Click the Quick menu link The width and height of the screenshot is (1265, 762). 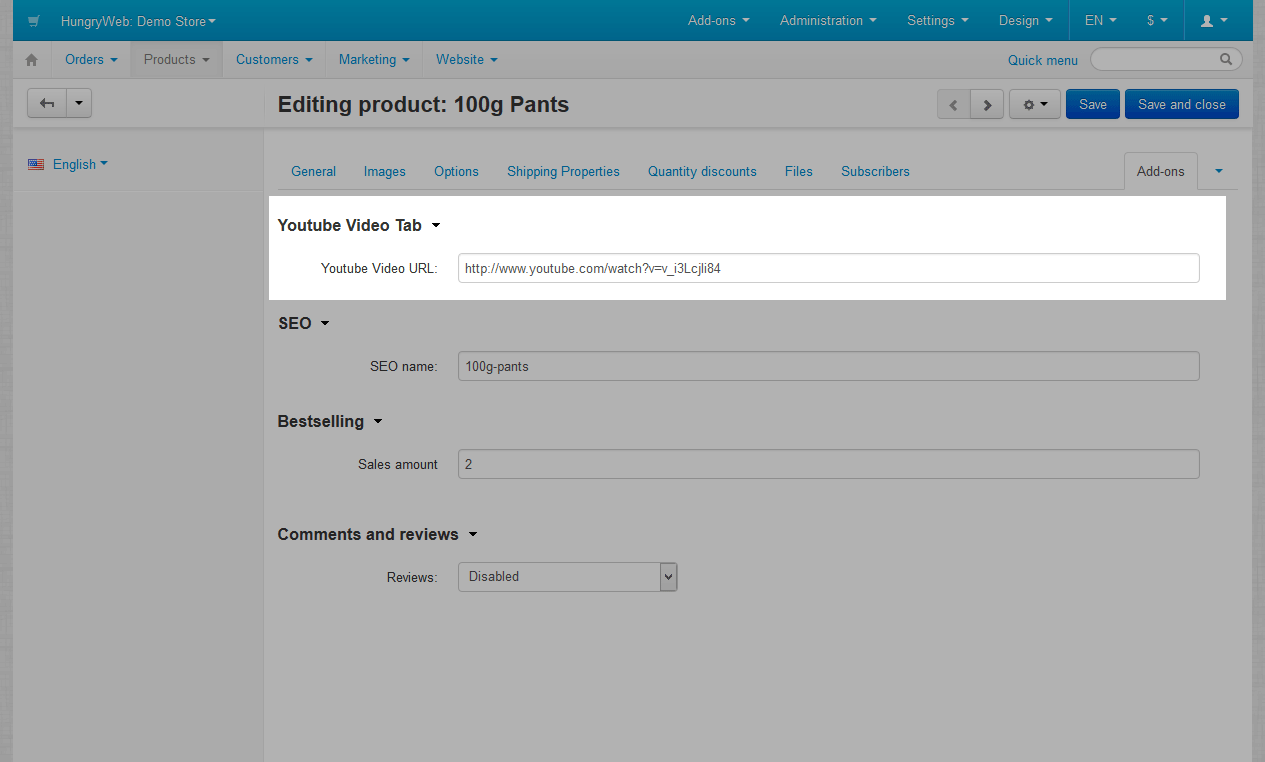click(1043, 60)
